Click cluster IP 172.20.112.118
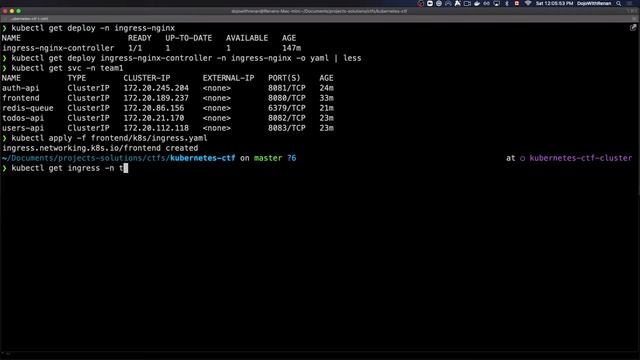Viewport: 640px width, 360px height. pyautogui.click(x=156, y=128)
